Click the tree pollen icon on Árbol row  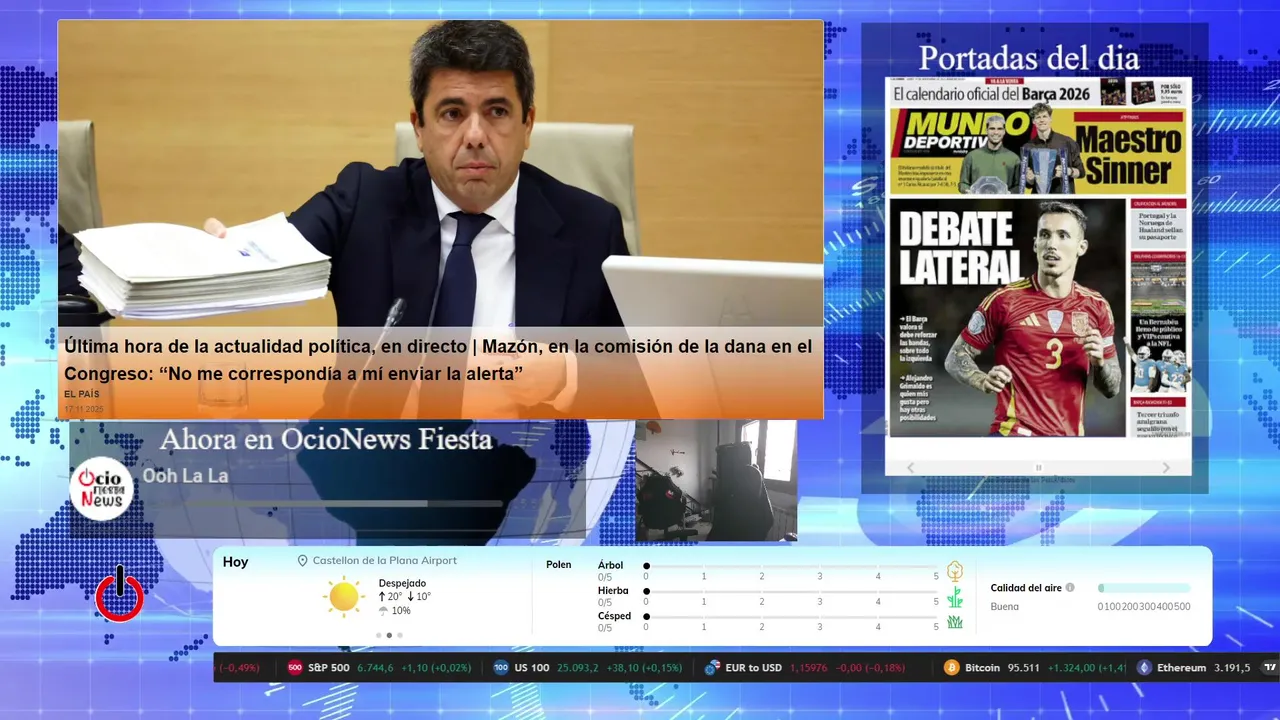click(x=955, y=571)
